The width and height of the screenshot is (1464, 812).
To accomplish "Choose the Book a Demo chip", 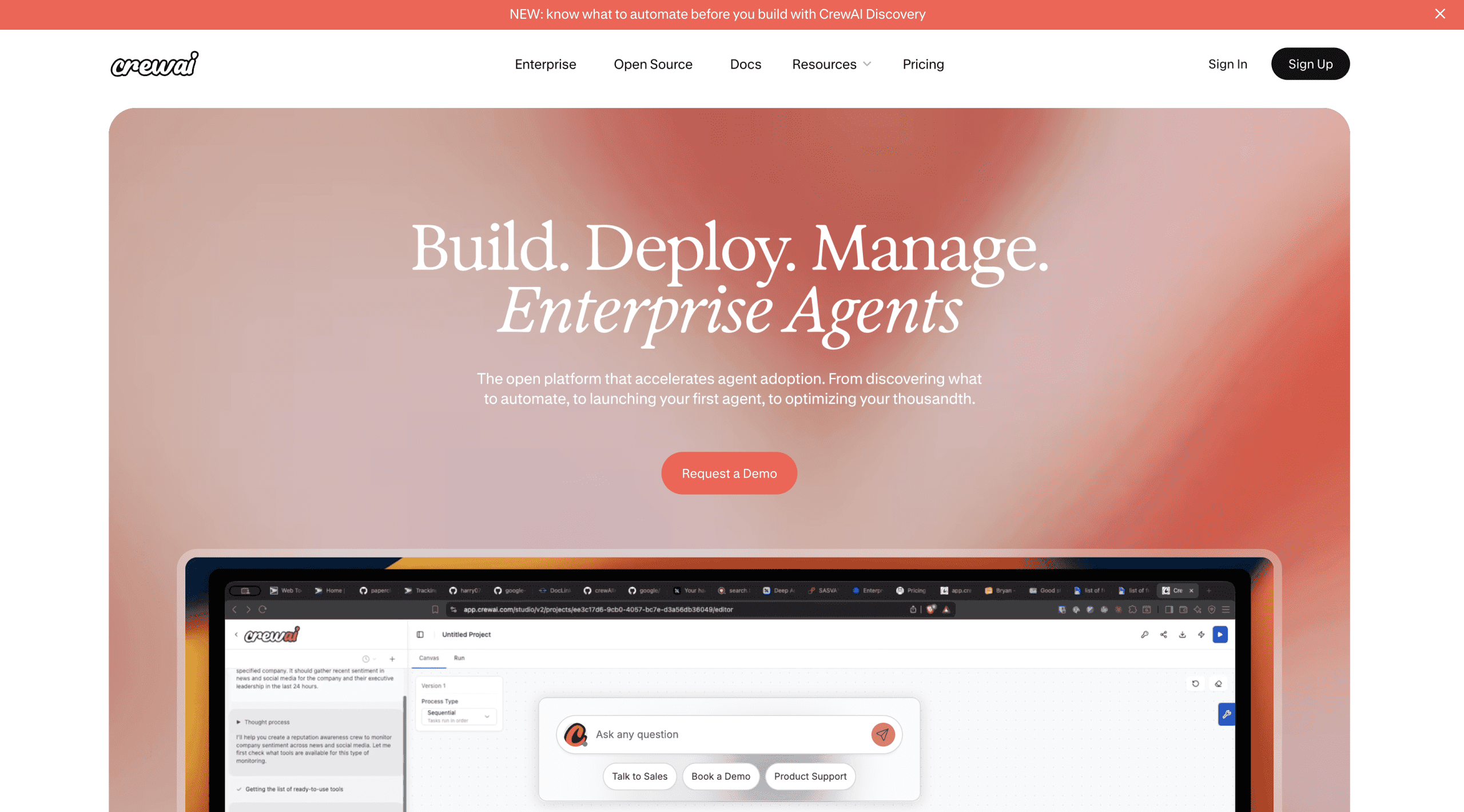I will [x=721, y=776].
